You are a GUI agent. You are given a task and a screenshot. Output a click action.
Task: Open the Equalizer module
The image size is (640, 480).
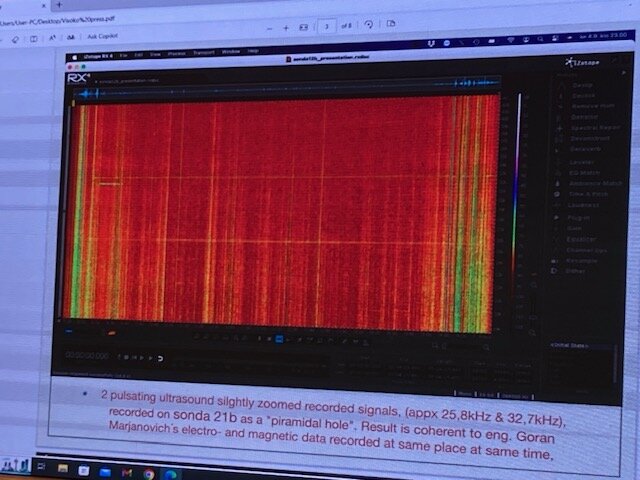(x=582, y=239)
